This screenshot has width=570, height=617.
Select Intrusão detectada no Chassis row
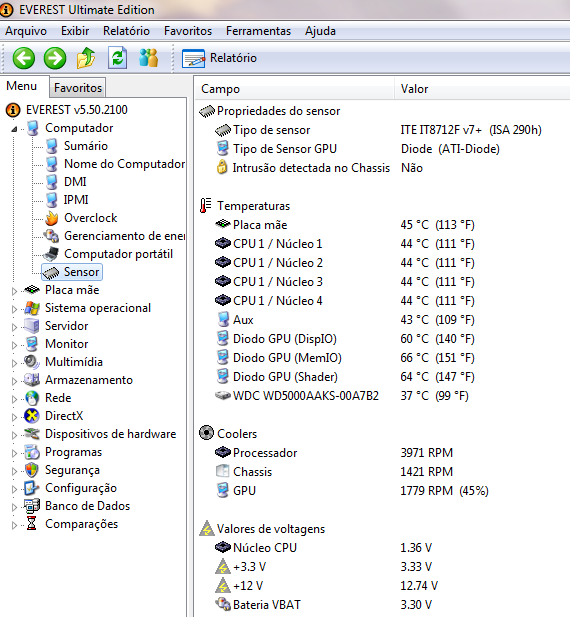pos(319,168)
